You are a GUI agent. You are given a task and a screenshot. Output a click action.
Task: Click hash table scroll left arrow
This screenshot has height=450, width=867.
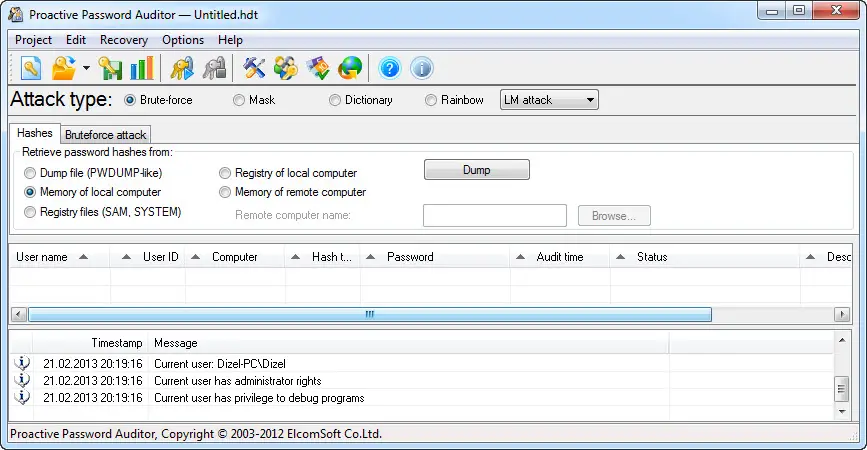tap(18, 315)
